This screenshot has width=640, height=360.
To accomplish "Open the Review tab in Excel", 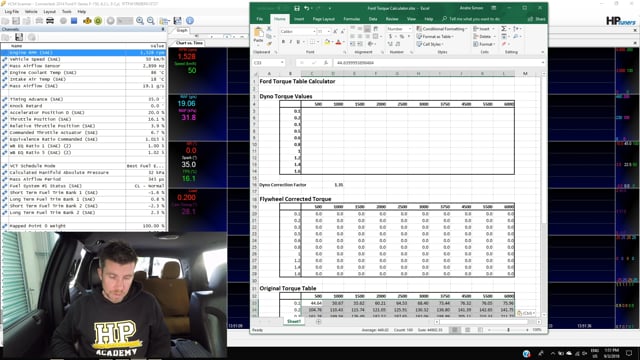I will coord(392,19).
